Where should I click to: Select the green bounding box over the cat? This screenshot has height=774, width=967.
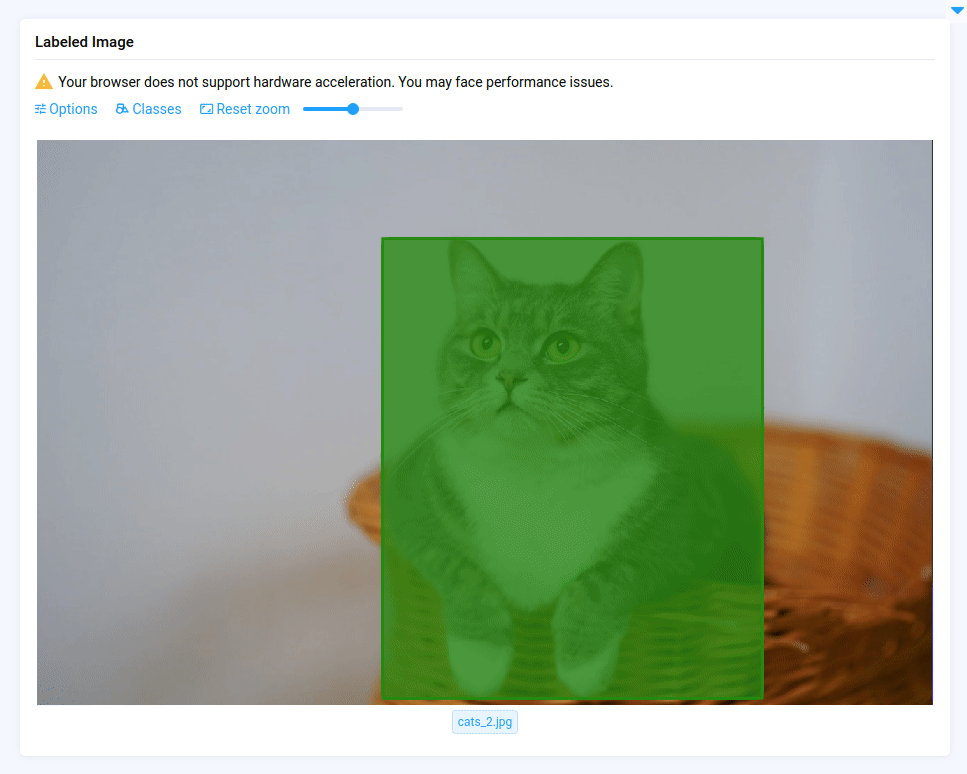tap(572, 469)
